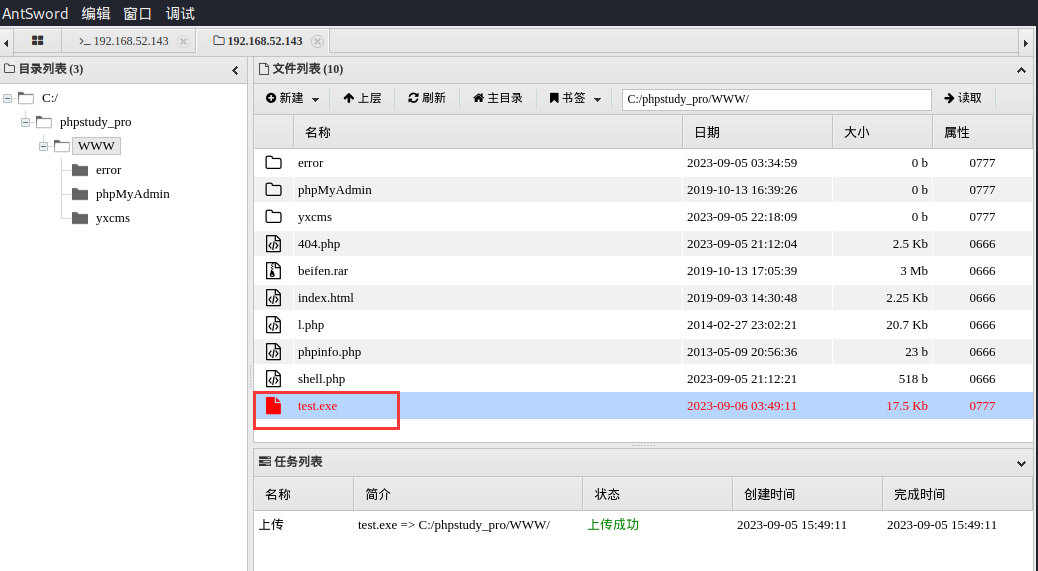Click the 新建 button
This screenshot has width=1038, height=571.
[x=285, y=98]
